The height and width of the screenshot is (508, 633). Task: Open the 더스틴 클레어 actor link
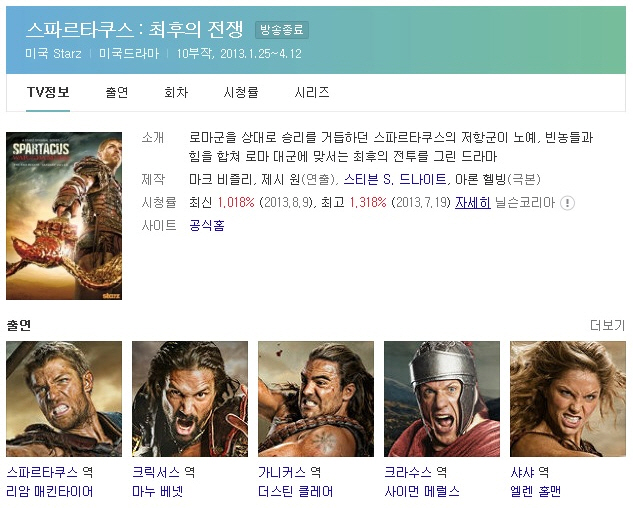point(296,491)
